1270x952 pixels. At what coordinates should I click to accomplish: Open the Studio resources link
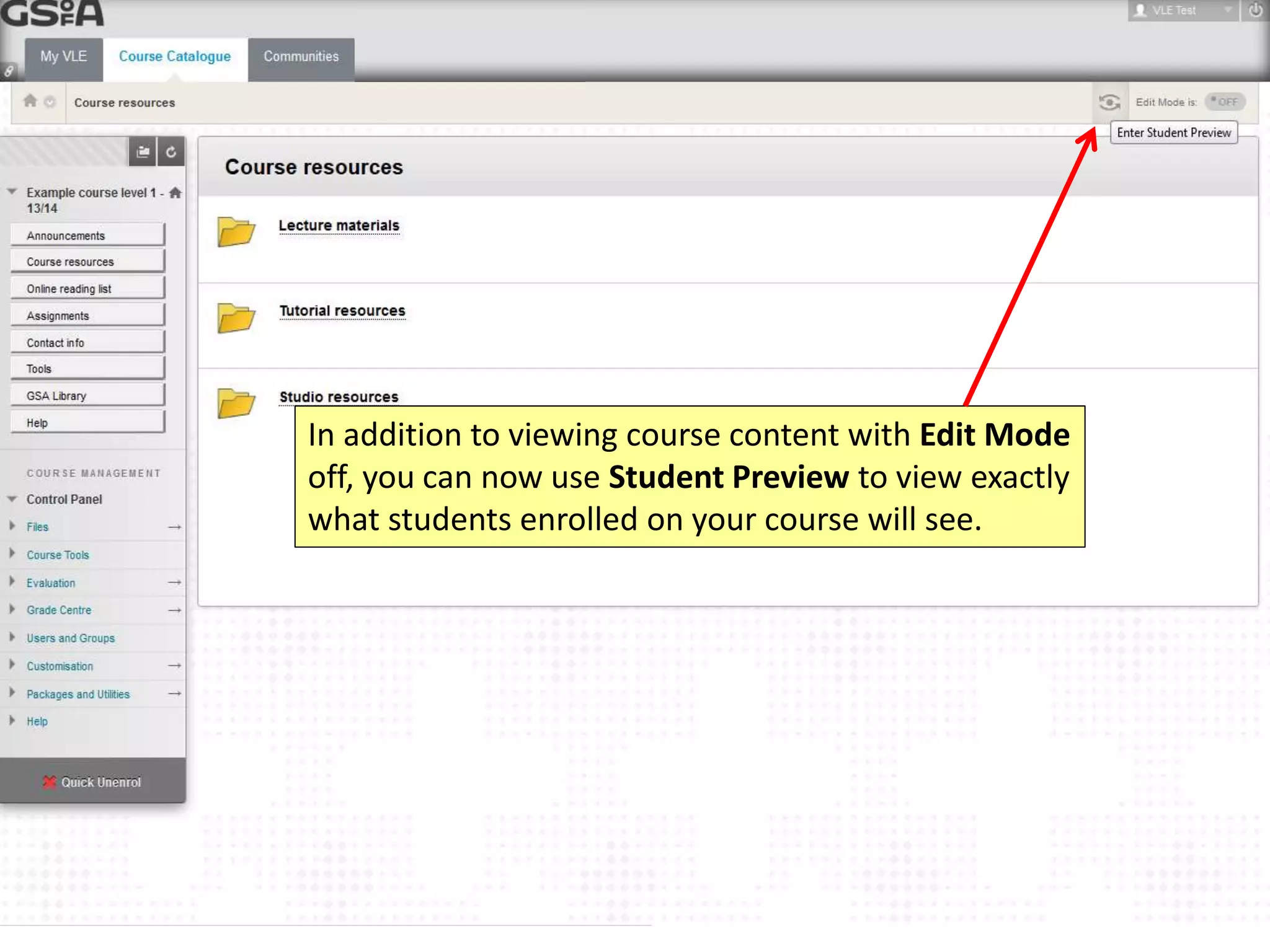tap(339, 397)
